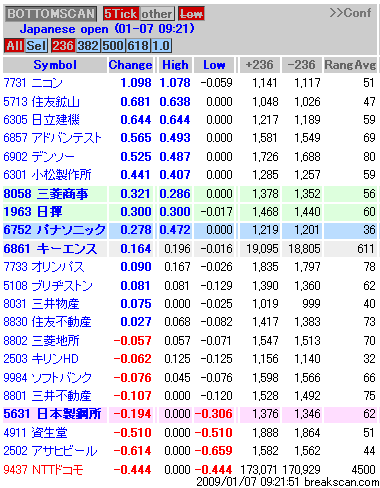Click -236 value 999 for 三井物産
This screenshot has height=488, width=380.
point(311,304)
